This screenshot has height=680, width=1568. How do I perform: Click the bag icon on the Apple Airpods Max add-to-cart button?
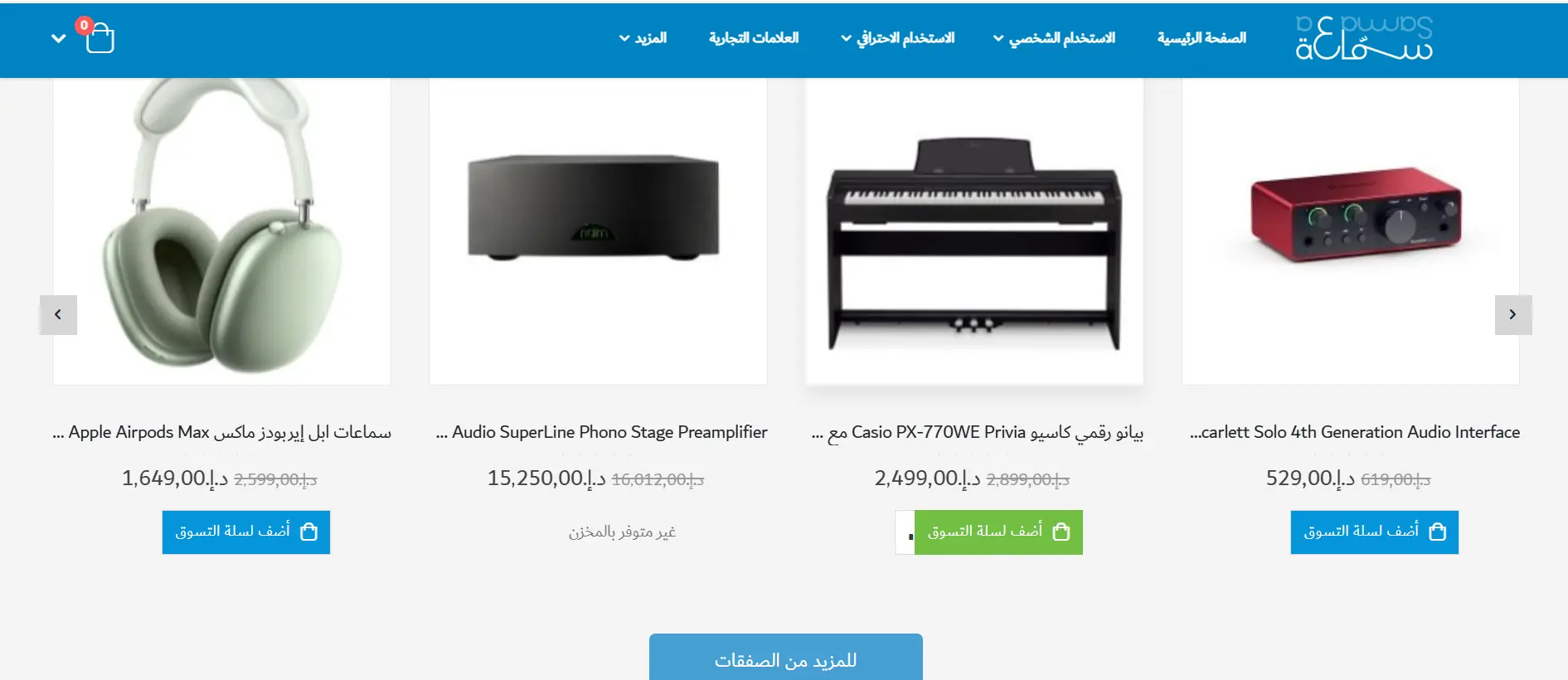click(x=308, y=532)
